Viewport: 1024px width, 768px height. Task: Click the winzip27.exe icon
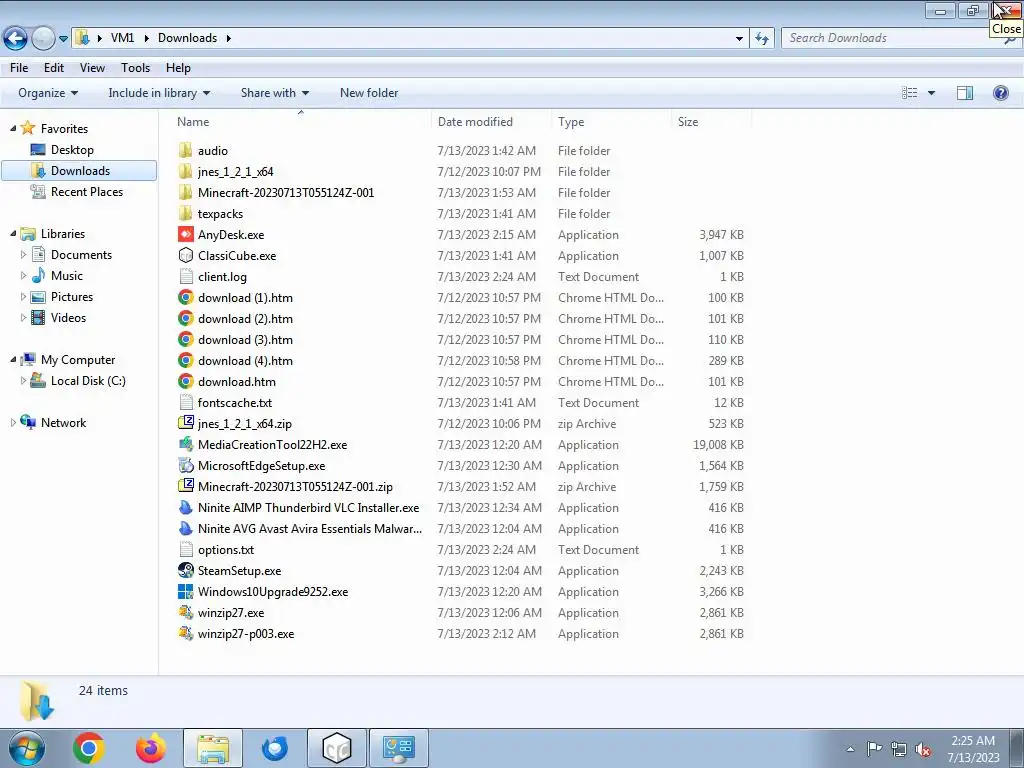tap(185, 612)
